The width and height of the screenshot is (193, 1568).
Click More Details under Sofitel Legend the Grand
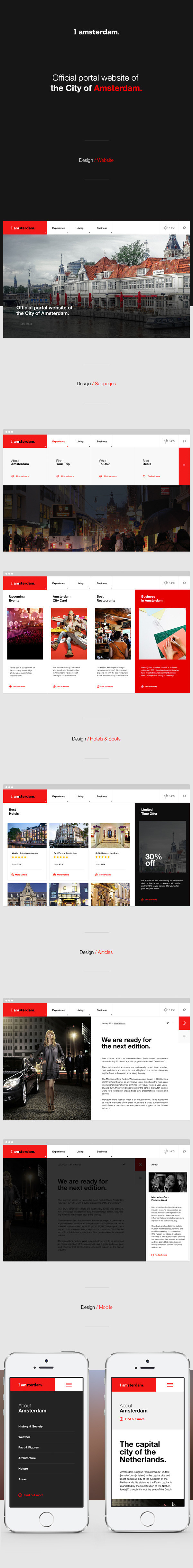[x=103, y=875]
